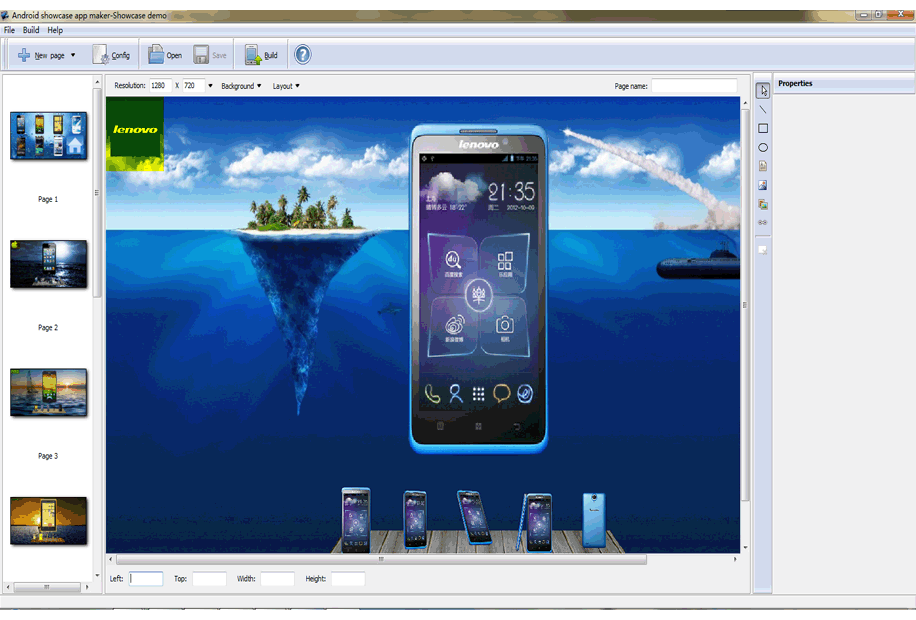The height and width of the screenshot is (620, 916).
Task: Expand the Layout dropdown
Action: [x=286, y=86]
